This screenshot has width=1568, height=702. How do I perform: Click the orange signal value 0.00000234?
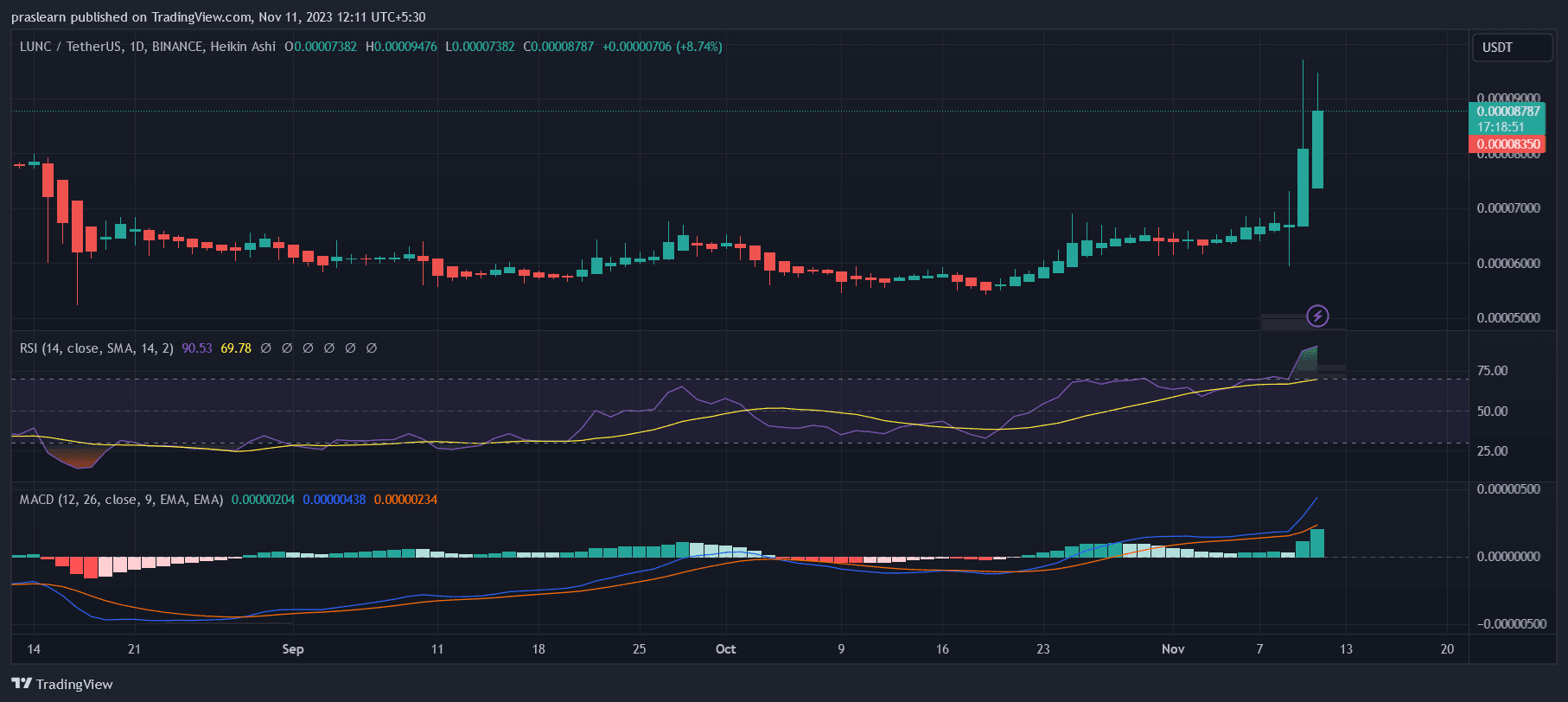pos(405,500)
